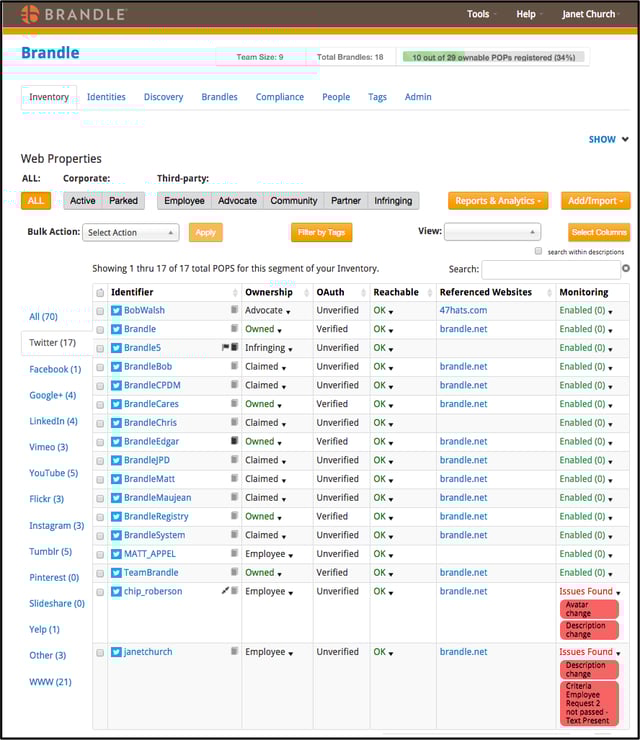Open dark notes icon in BrandleEdgar row
Screen dimensions: 640x740
pyautogui.click(x=234, y=440)
